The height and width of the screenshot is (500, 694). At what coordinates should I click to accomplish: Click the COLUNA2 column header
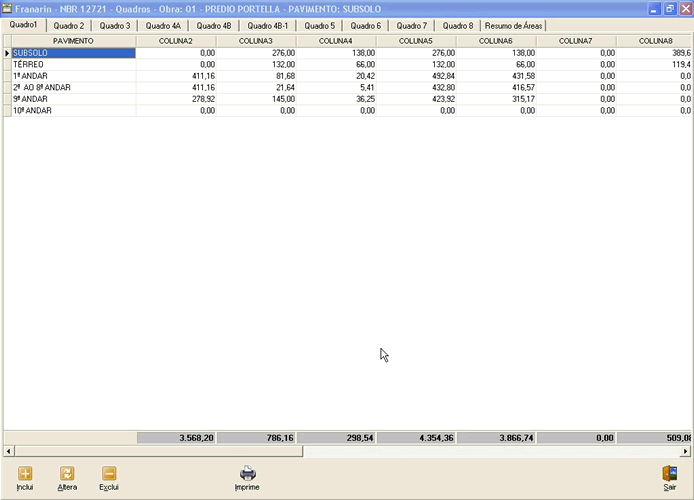tap(176, 41)
